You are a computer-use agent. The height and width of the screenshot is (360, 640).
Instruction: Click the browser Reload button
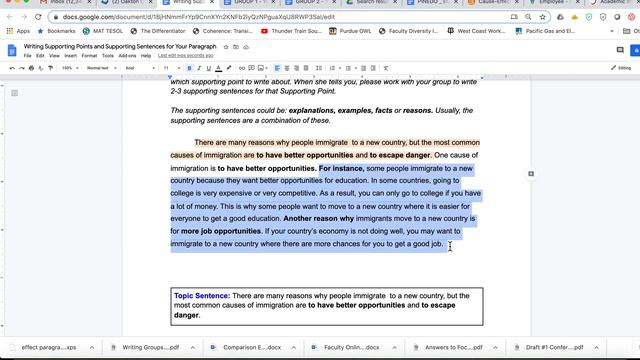(38, 17)
